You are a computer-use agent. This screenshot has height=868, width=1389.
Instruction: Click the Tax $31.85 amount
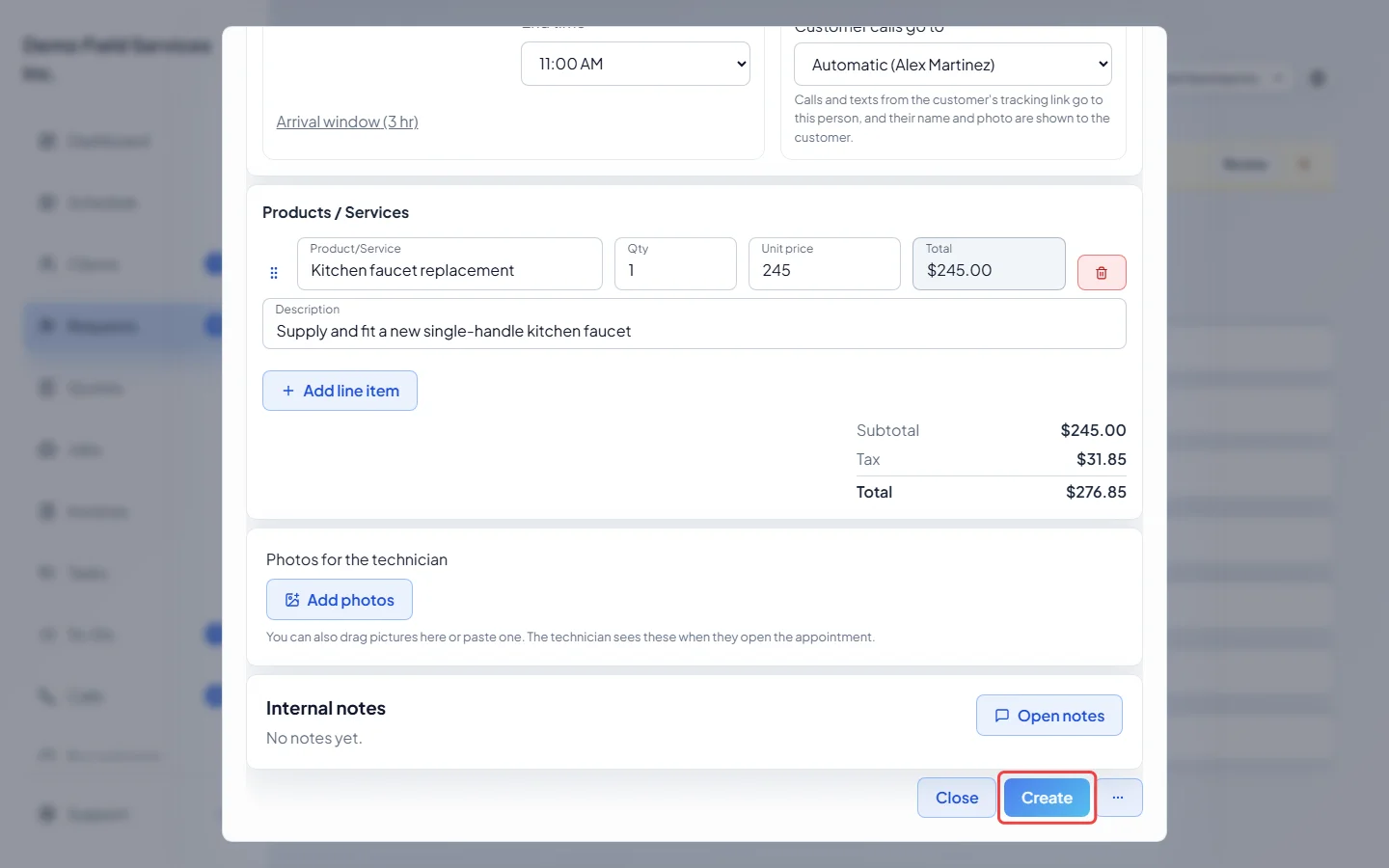click(x=1102, y=459)
